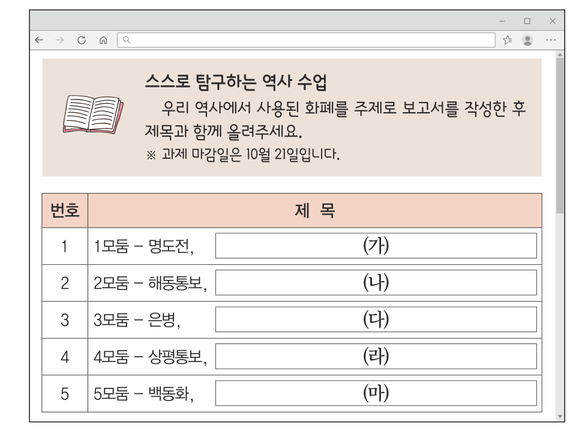Select the text '2모둠 – 해동통보,'
This screenshot has height=431, width=576.
[150, 283]
